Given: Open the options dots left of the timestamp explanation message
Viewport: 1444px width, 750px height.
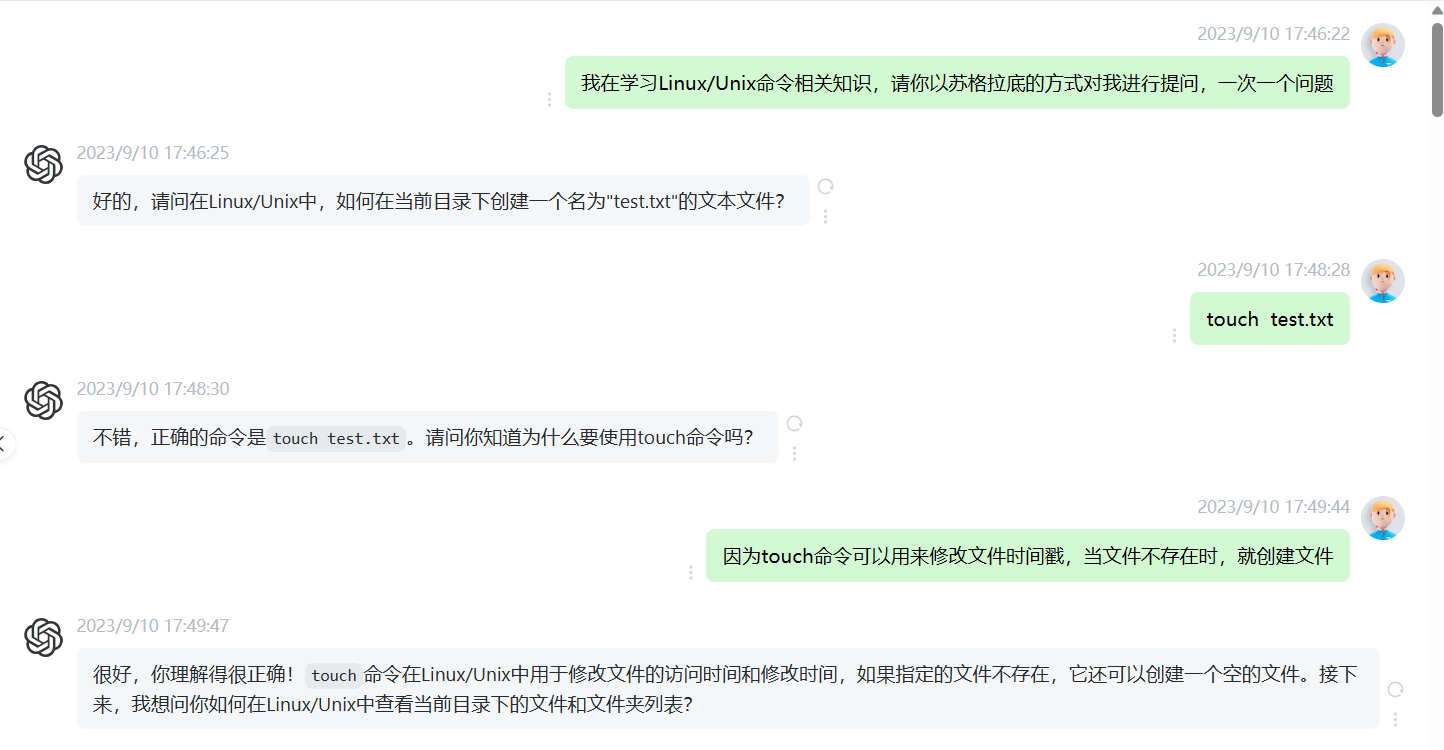Looking at the screenshot, I should coord(690,573).
